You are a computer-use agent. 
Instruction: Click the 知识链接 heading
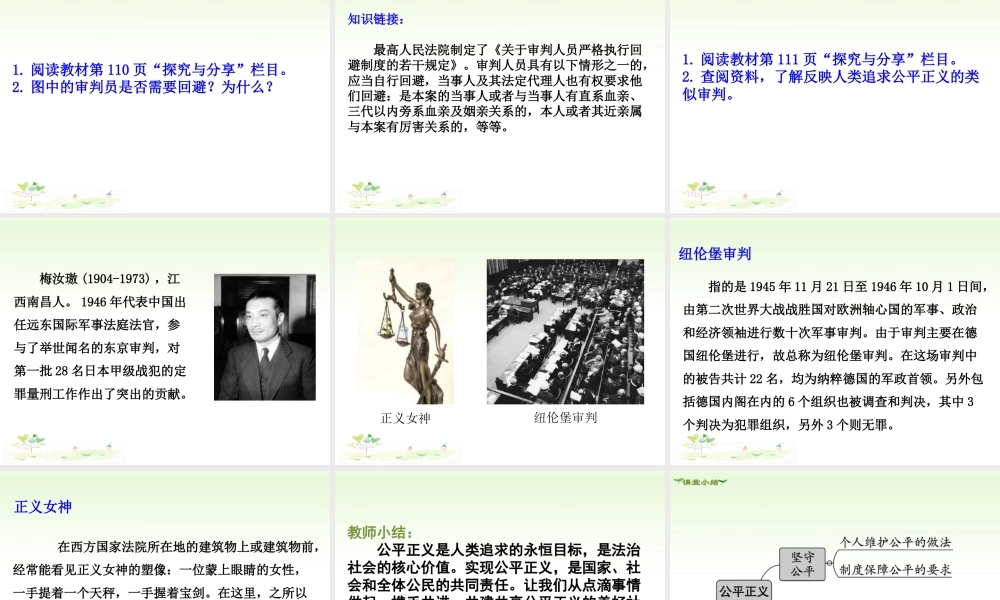point(376,18)
